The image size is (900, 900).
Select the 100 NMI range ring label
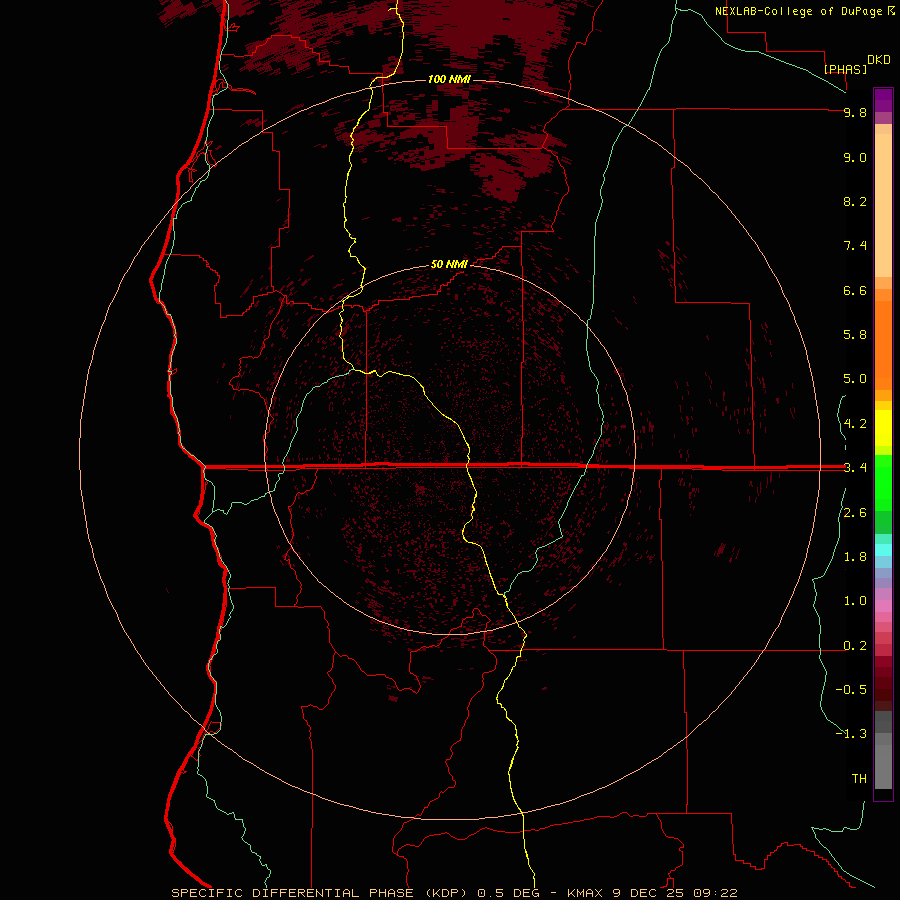coord(449,79)
